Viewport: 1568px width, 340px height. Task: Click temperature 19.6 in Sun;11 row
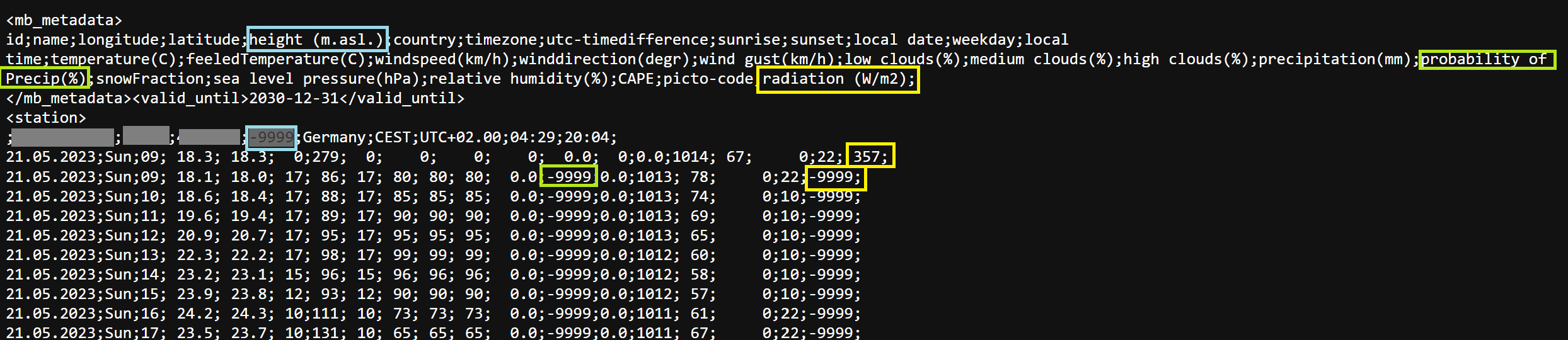(194, 216)
